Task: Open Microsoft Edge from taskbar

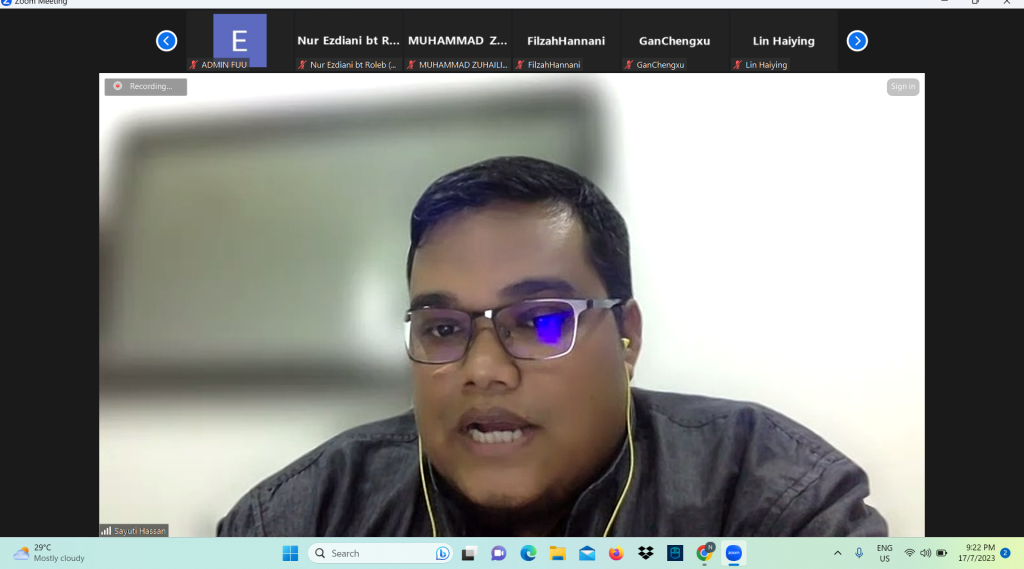Action: (x=528, y=553)
